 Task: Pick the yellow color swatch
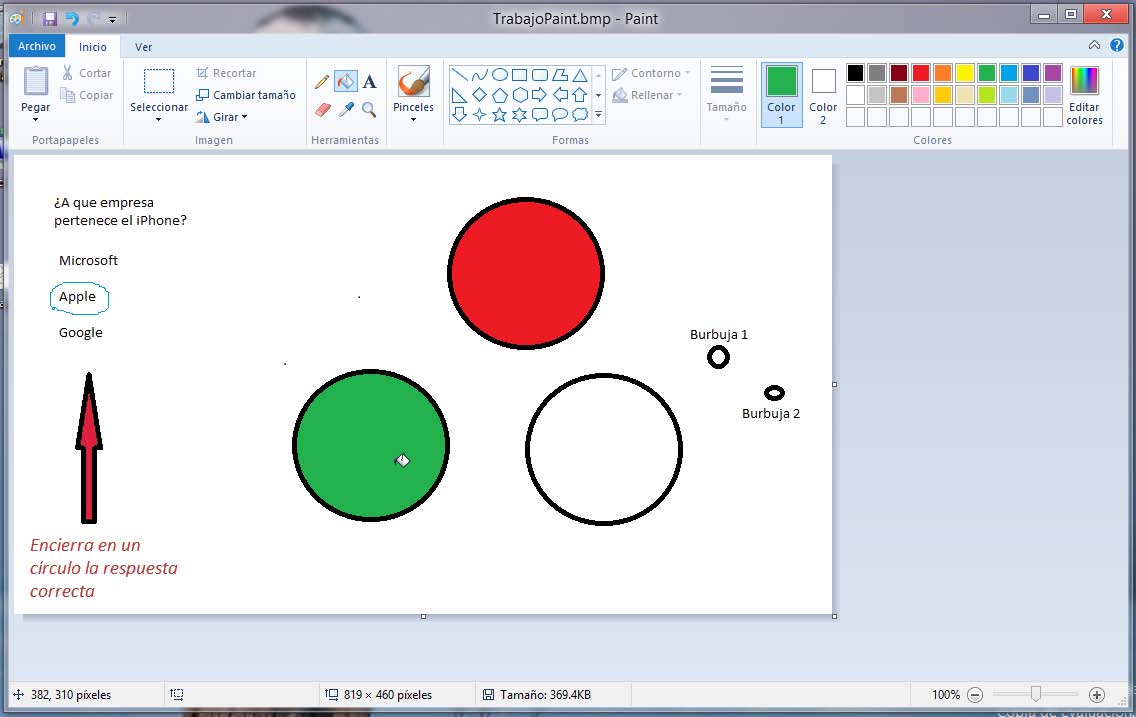click(964, 73)
